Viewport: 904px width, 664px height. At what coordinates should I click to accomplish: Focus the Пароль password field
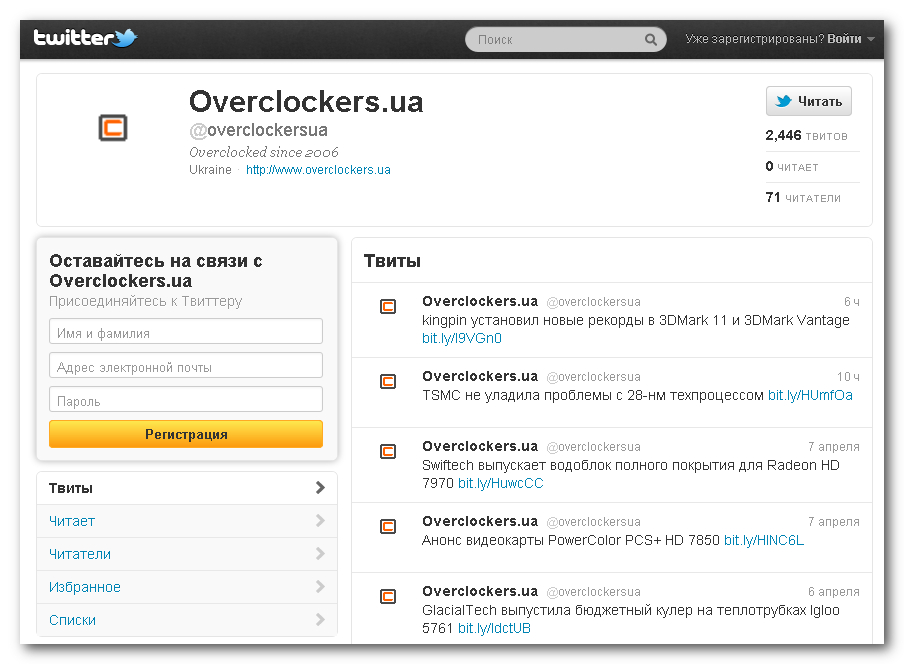tap(186, 399)
